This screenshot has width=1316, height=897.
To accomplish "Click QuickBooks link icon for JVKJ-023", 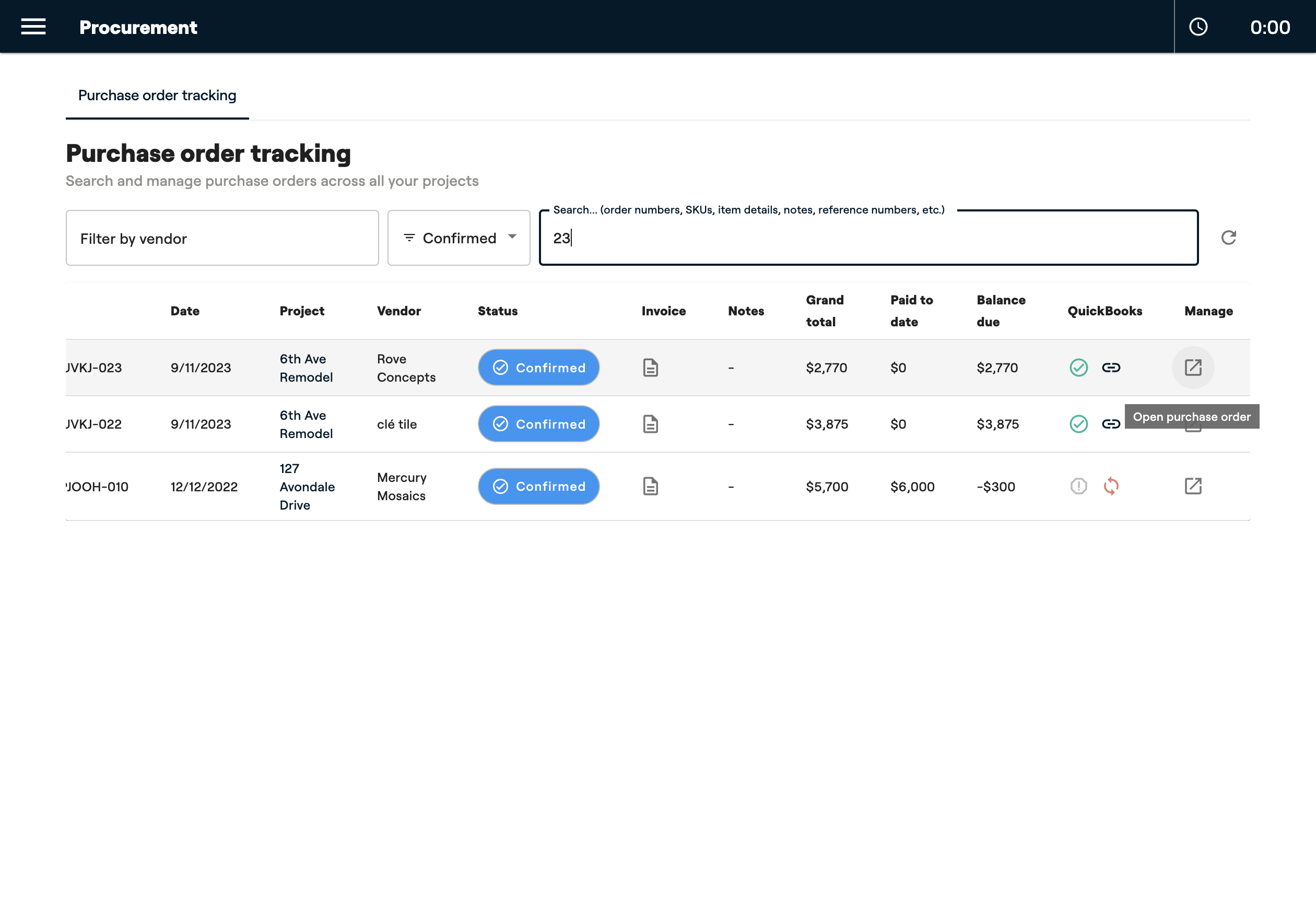I will (x=1111, y=368).
